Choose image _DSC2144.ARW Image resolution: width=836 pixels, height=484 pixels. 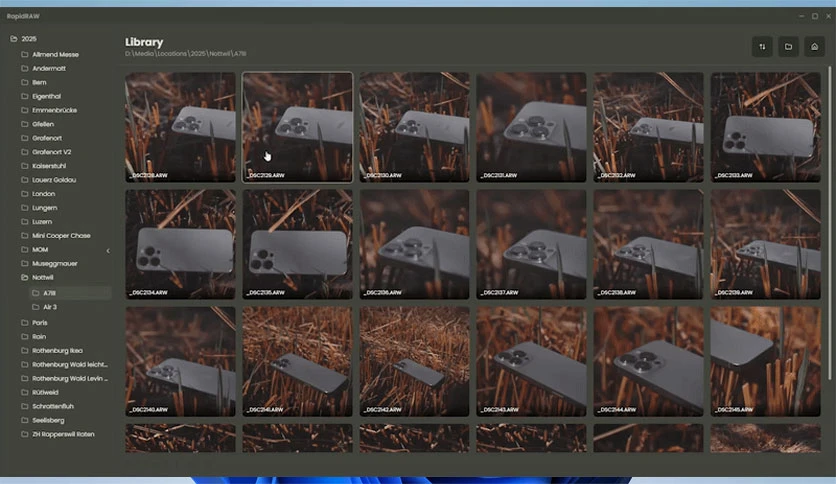[648, 361]
